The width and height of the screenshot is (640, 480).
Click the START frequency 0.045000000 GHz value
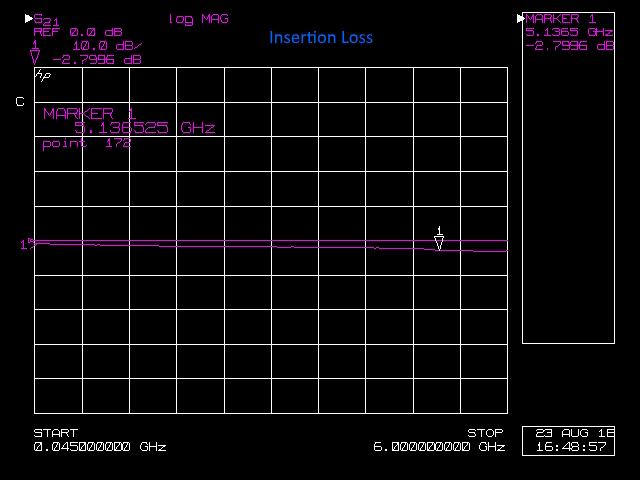[x=99, y=447]
